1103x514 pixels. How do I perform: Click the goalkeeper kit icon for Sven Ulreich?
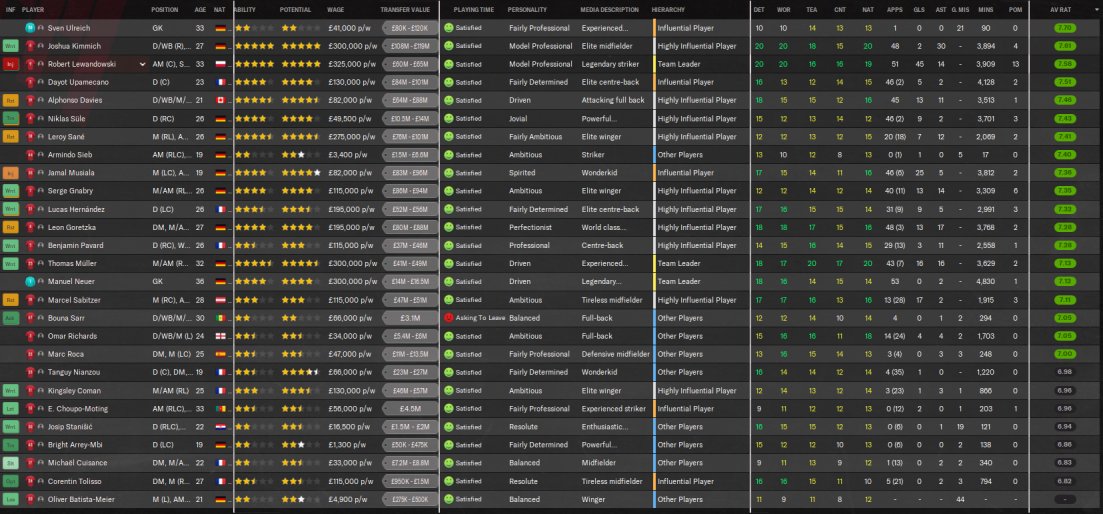(x=30, y=27)
